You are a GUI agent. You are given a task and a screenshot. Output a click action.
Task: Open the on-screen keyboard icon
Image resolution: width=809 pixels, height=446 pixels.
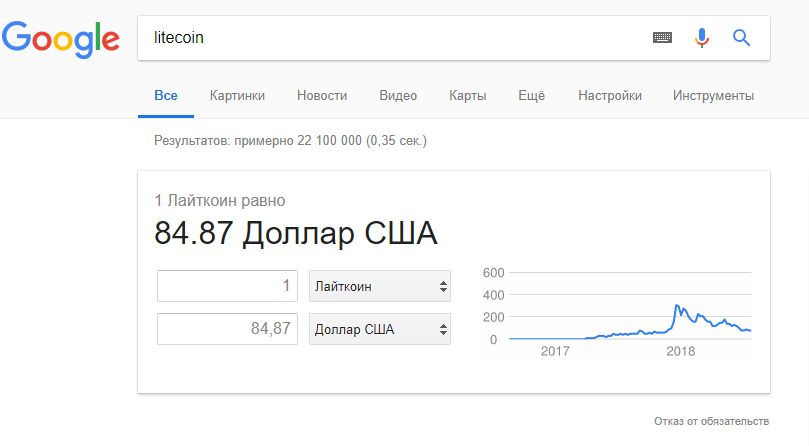coord(662,38)
